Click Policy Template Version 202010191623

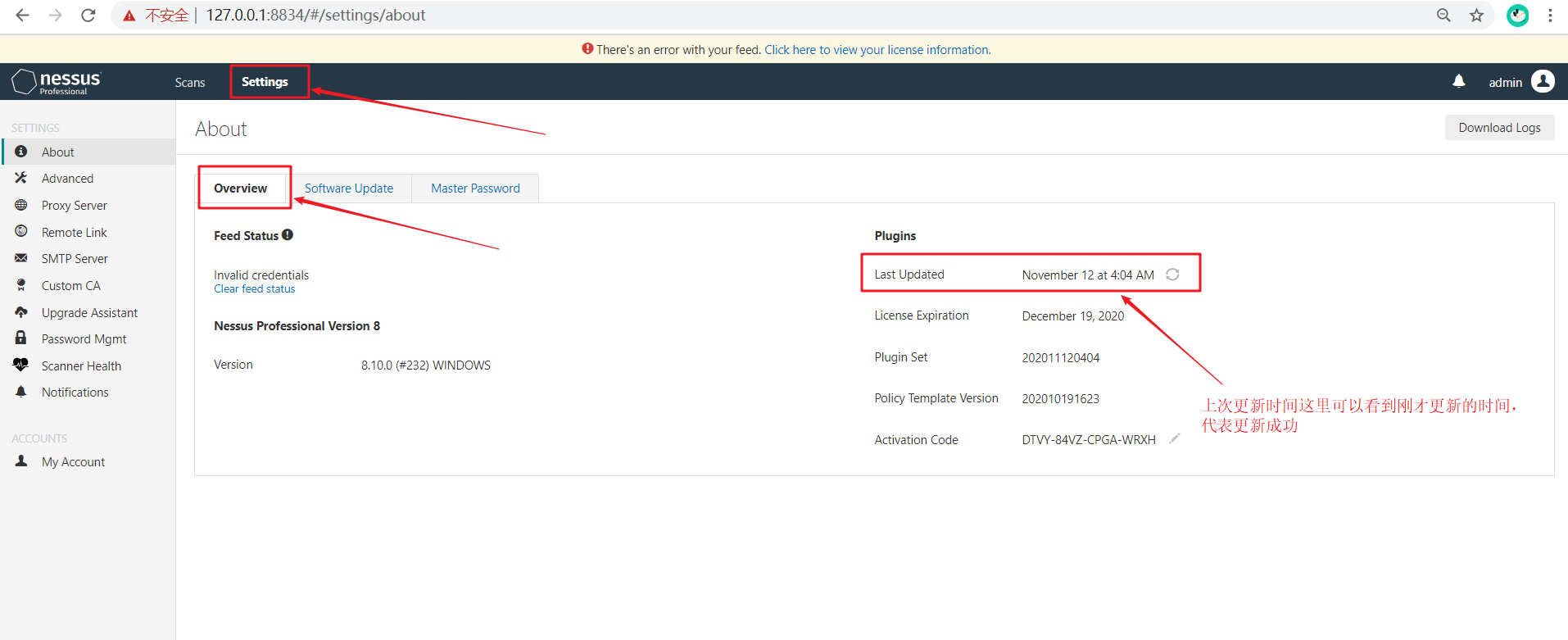1061,398
